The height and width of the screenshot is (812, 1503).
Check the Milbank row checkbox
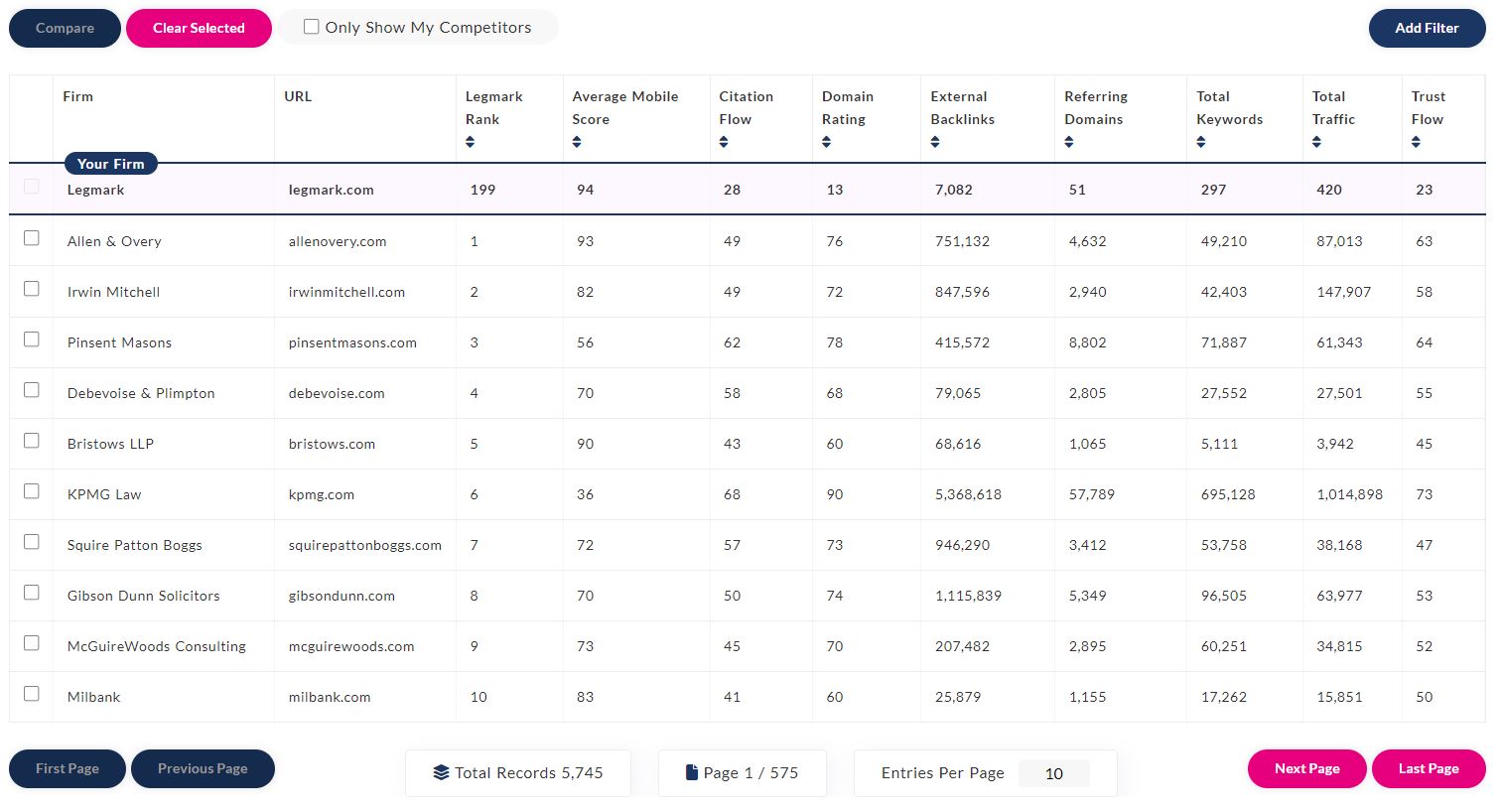pyautogui.click(x=32, y=694)
